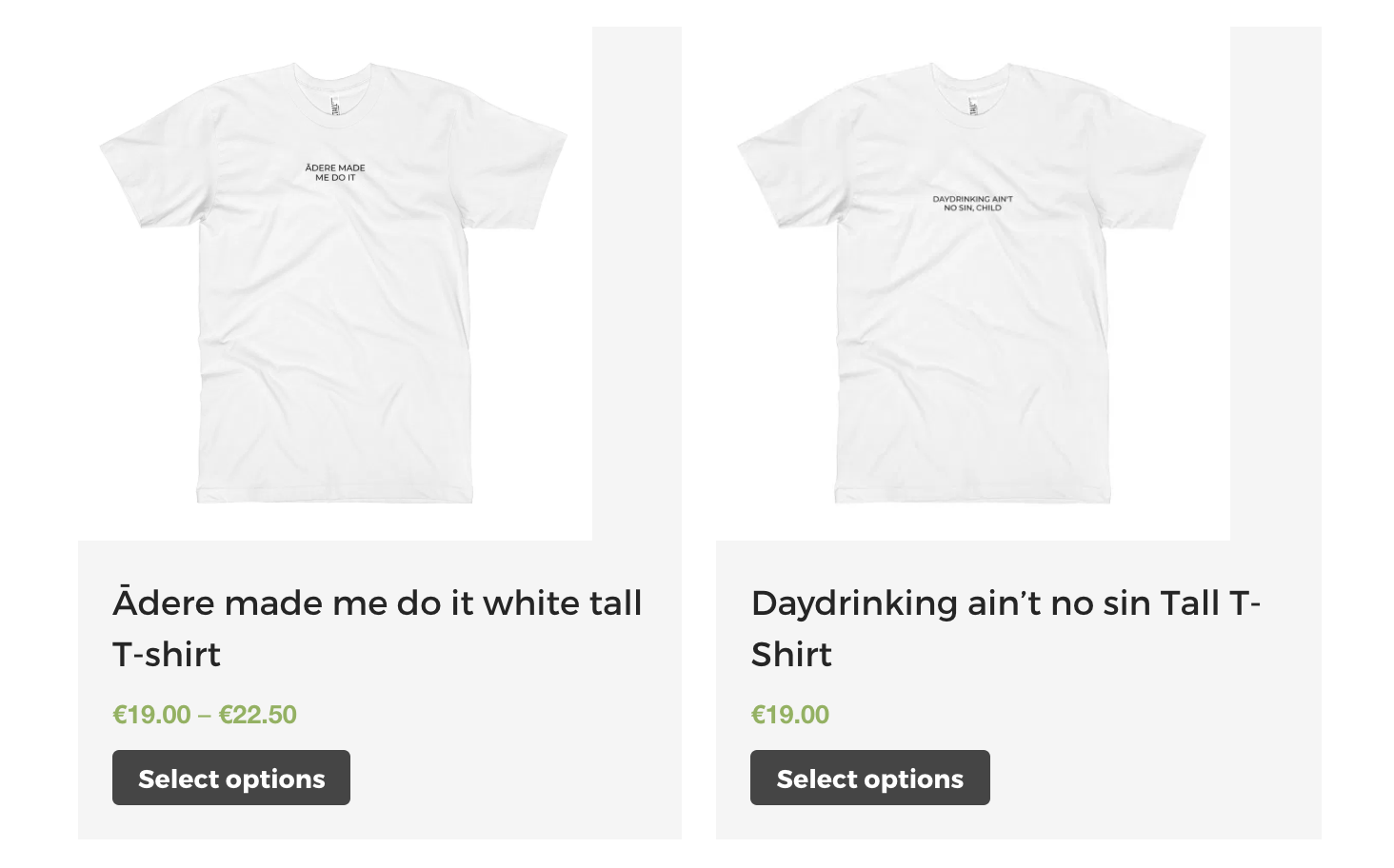Click the €19.00 – €22.50 price range
Image resolution: width=1394 pixels, height=868 pixels.
coord(205,715)
